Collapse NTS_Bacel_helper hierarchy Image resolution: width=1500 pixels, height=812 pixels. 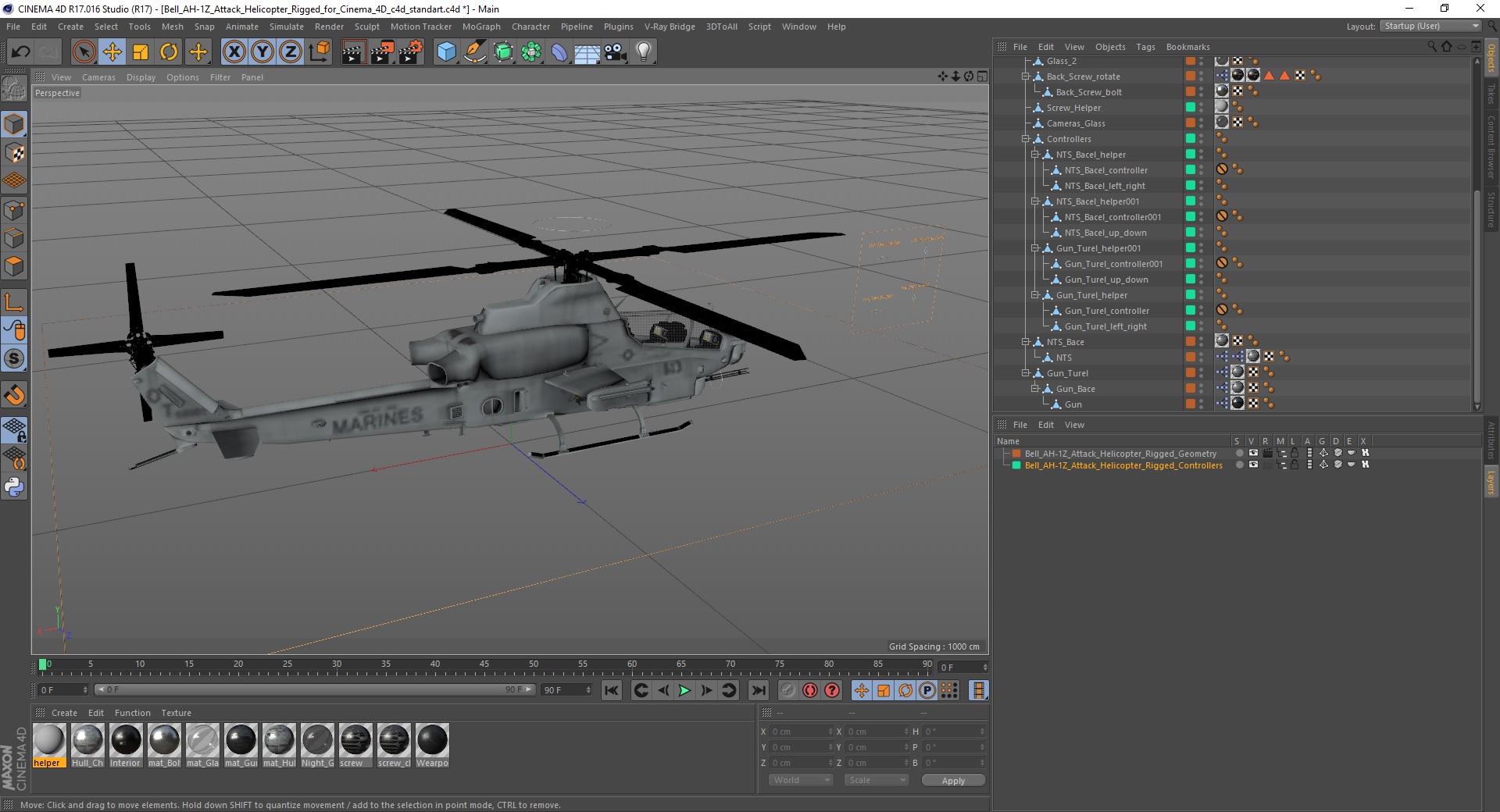pos(1034,155)
